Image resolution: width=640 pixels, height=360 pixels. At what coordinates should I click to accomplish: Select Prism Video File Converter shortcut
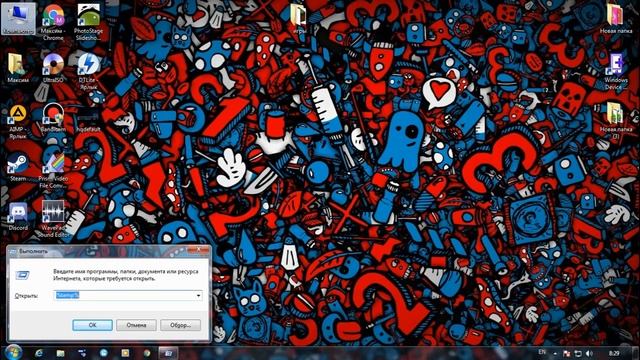pos(53,171)
